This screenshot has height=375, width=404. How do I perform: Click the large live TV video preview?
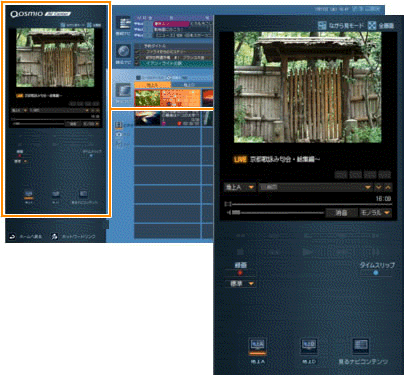[x=308, y=87]
